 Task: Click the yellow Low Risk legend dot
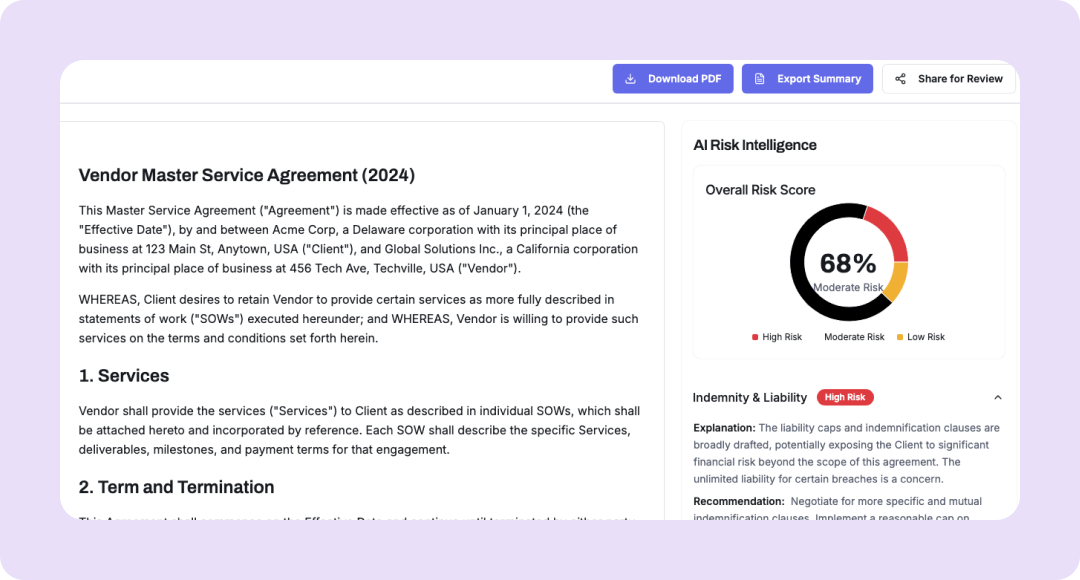[900, 337]
